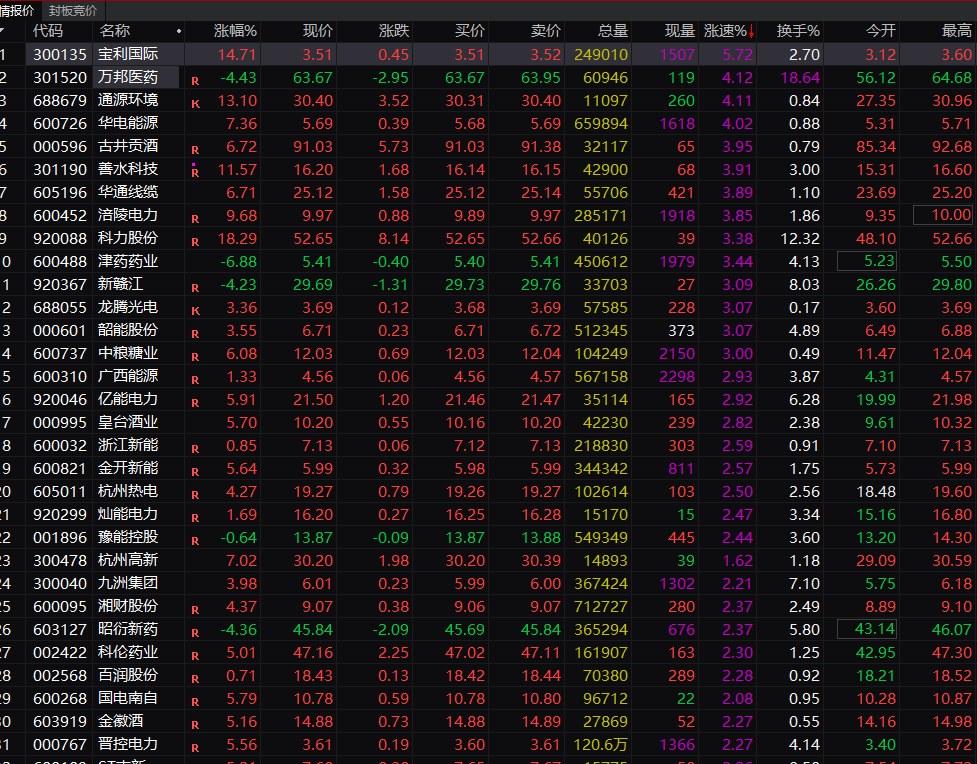Click the R marker beside 湘财股份
The image size is (977, 764).
195,610
